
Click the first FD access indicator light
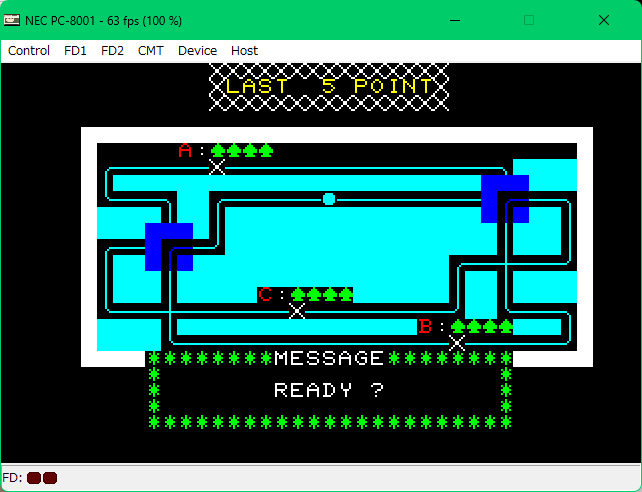(33, 478)
